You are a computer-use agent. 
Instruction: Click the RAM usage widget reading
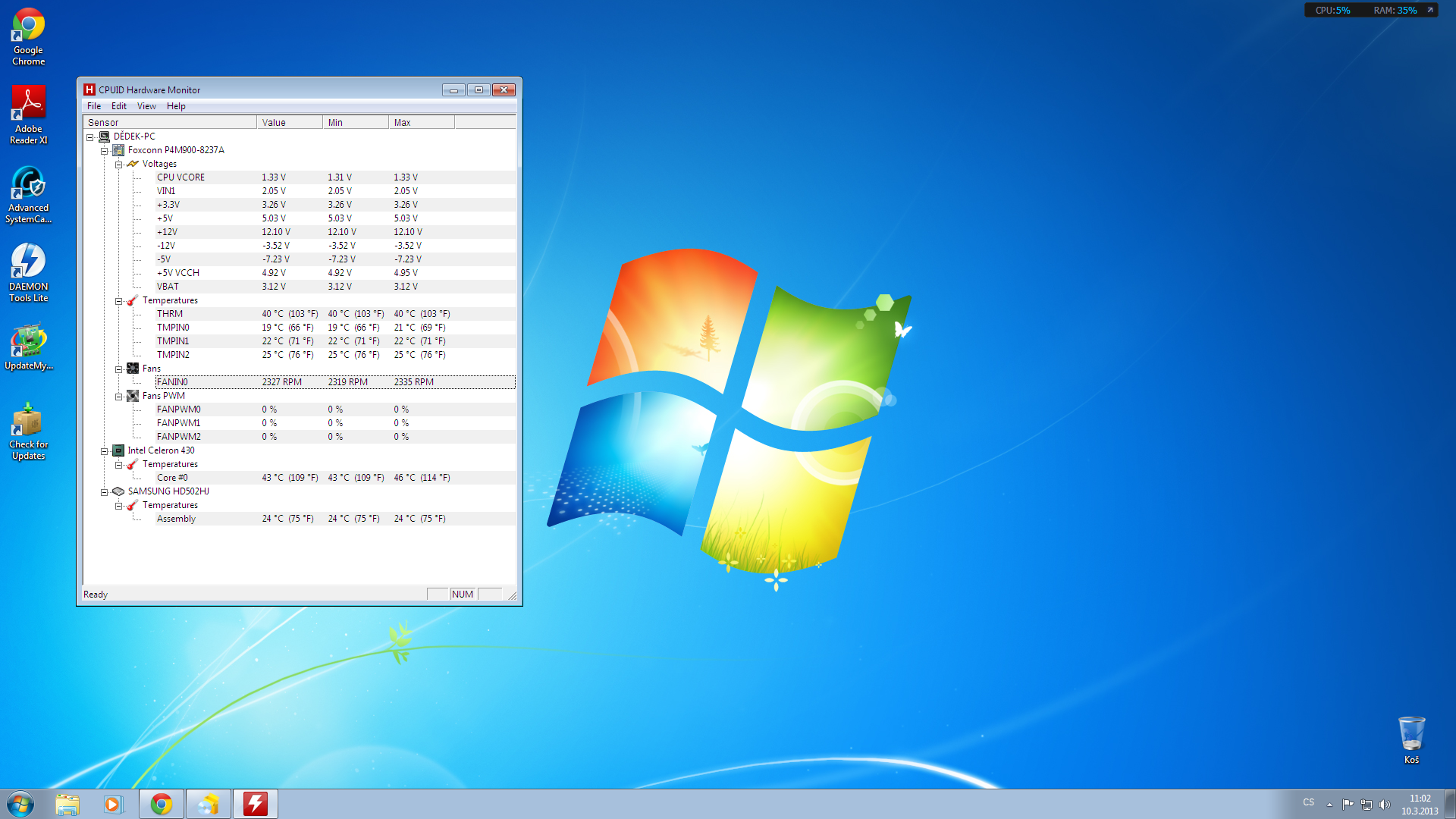click(x=1395, y=11)
